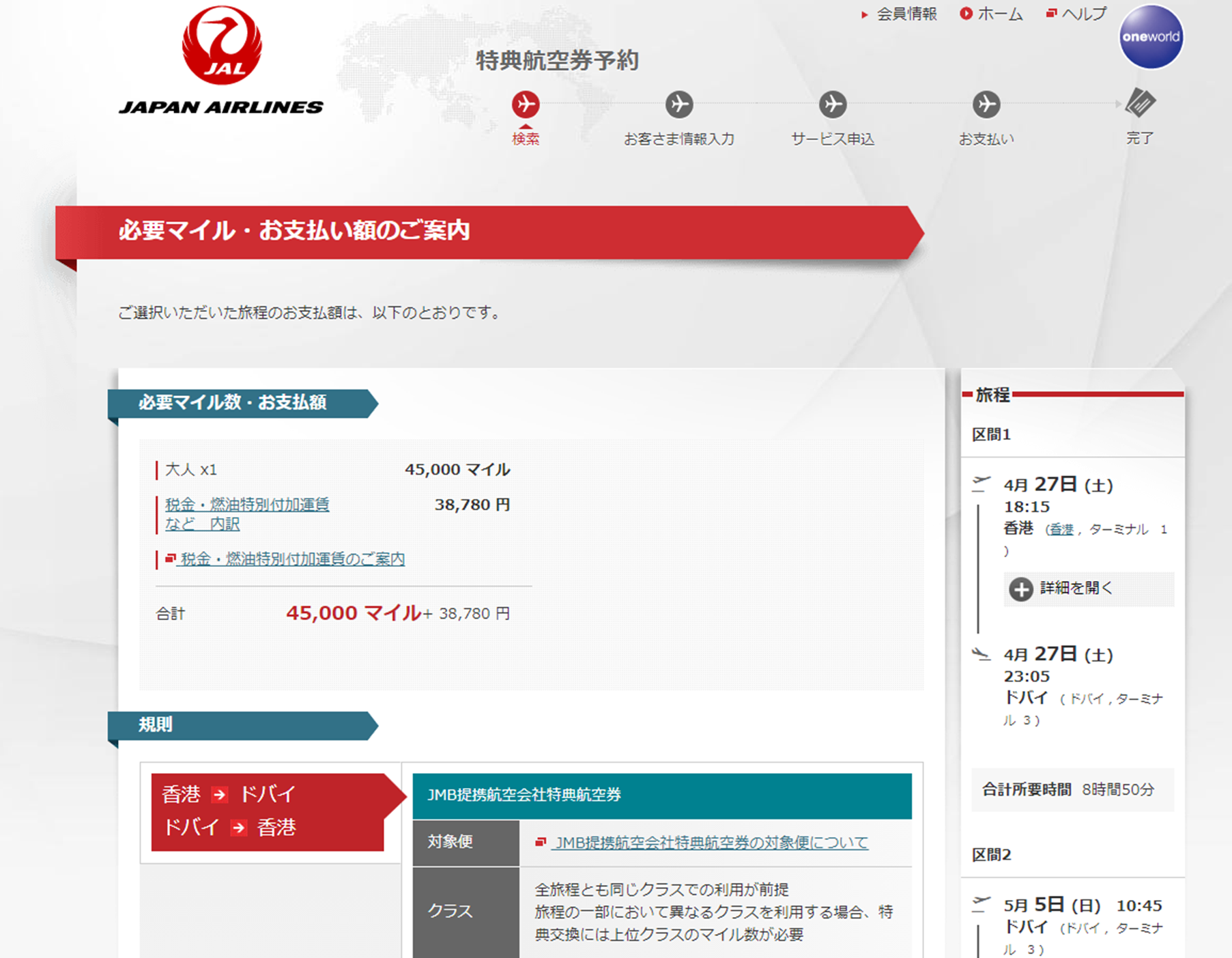Click the JAL crane logo

tap(222, 46)
